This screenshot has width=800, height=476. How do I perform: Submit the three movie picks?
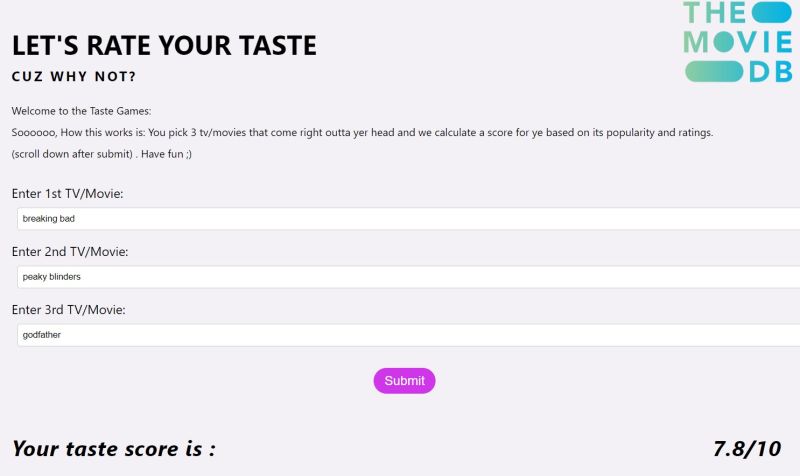pyautogui.click(x=404, y=381)
